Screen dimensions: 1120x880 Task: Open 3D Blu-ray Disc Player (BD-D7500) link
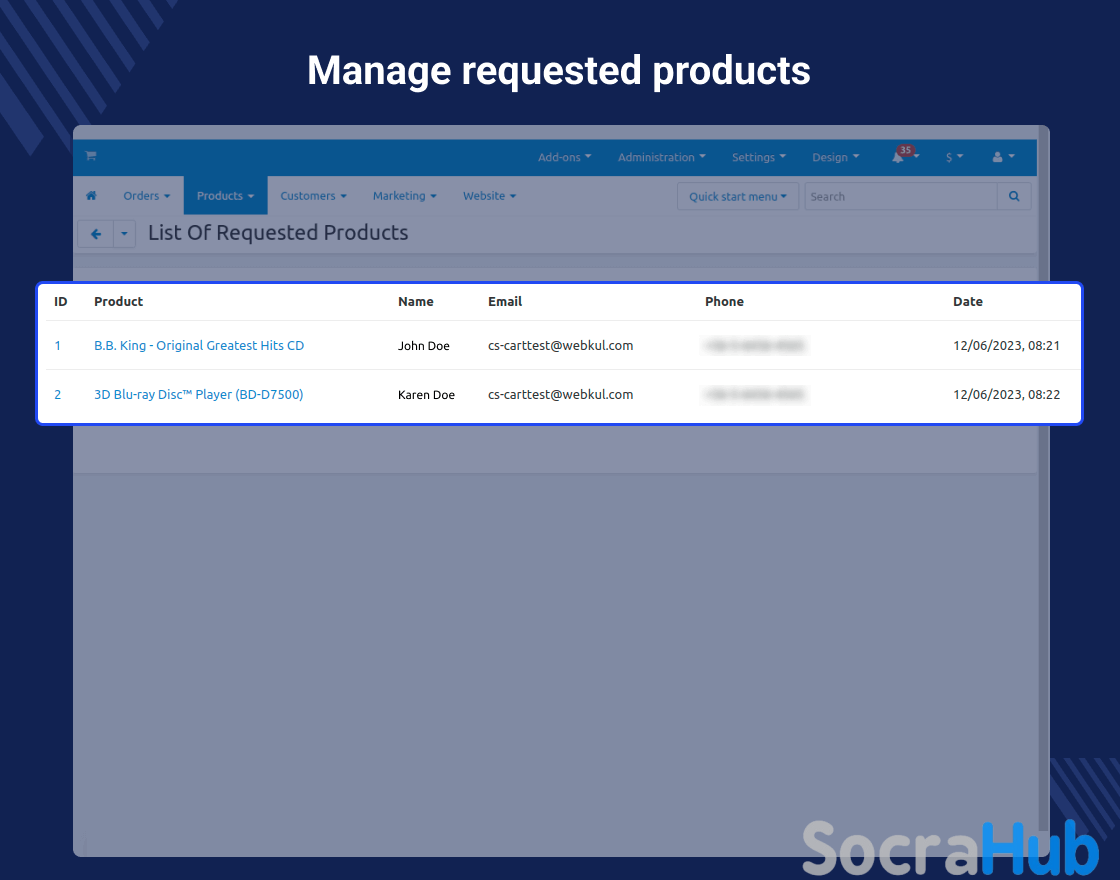click(x=198, y=395)
